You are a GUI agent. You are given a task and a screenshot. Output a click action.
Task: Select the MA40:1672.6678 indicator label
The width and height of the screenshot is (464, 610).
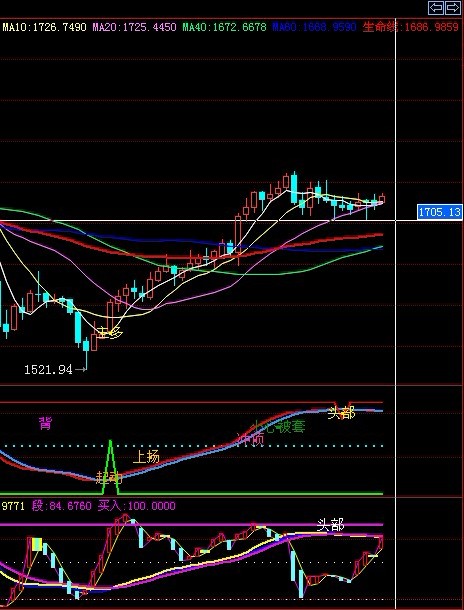tap(224, 27)
